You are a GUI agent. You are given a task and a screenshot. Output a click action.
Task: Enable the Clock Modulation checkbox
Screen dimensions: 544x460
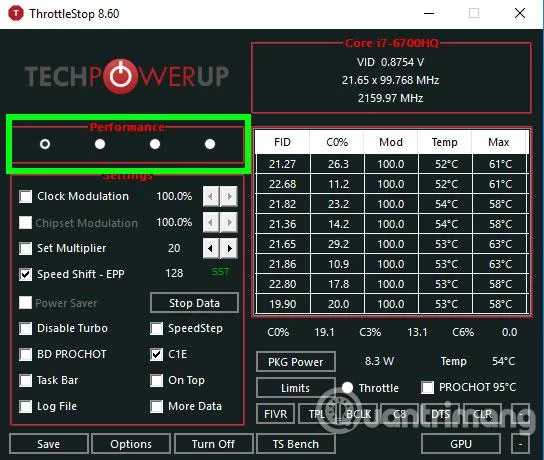click(x=26, y=196)
